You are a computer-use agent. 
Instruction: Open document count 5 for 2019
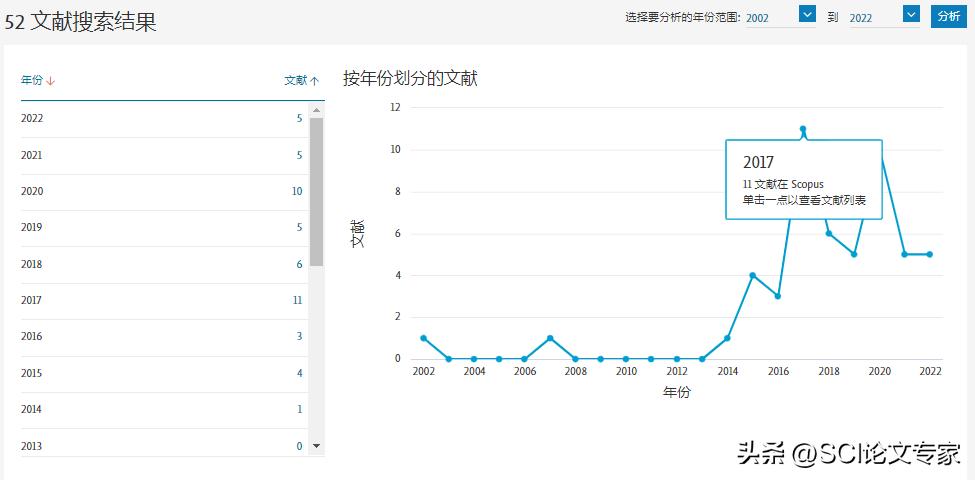pos(299,227)
